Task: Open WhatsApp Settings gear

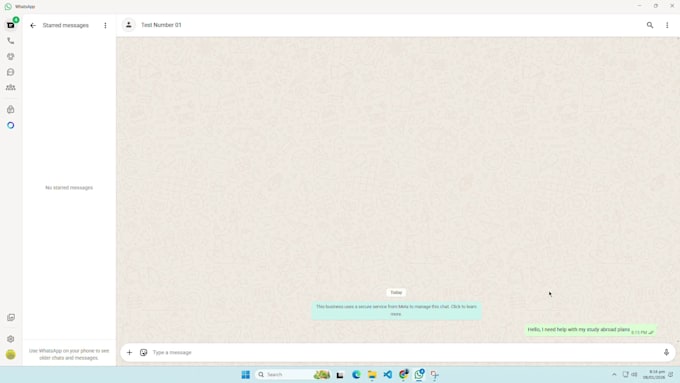Action: tap(10, 339)
